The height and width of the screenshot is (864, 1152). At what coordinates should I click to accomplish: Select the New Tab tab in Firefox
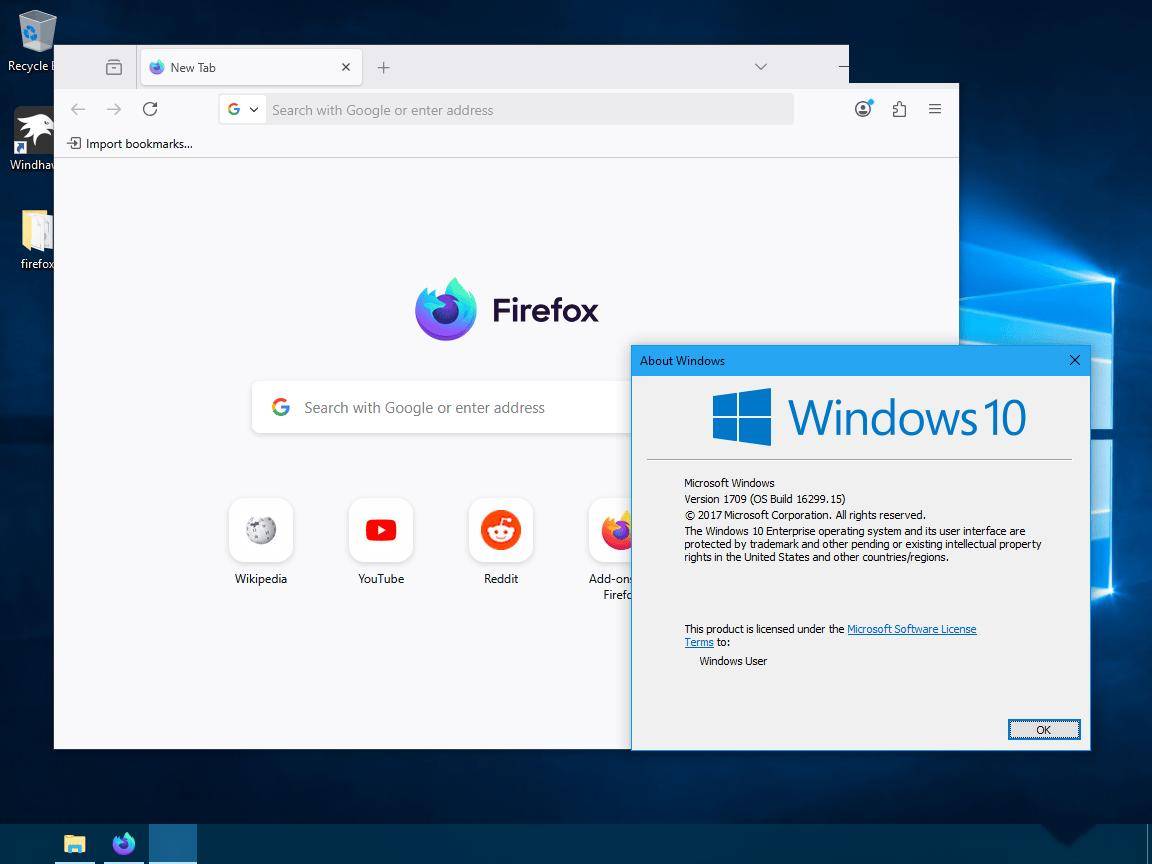click(x=251, y=68)
